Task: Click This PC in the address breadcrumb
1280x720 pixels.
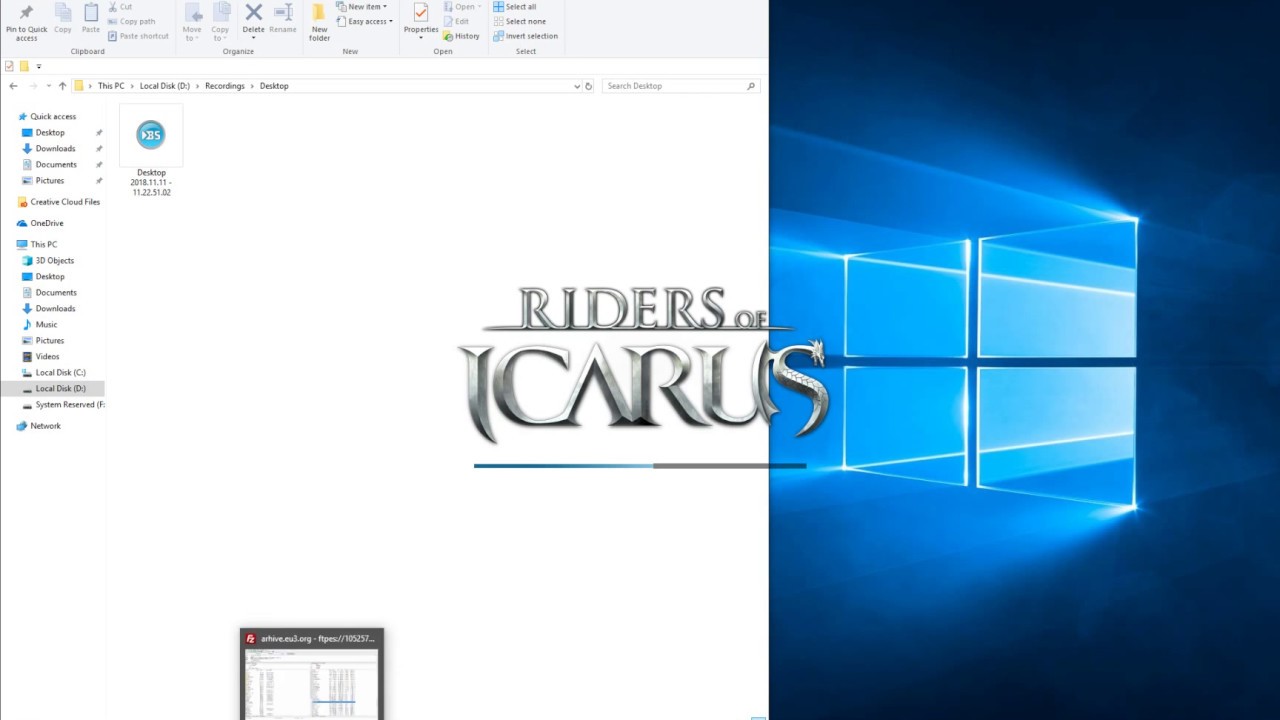Action: click(111, 86)
